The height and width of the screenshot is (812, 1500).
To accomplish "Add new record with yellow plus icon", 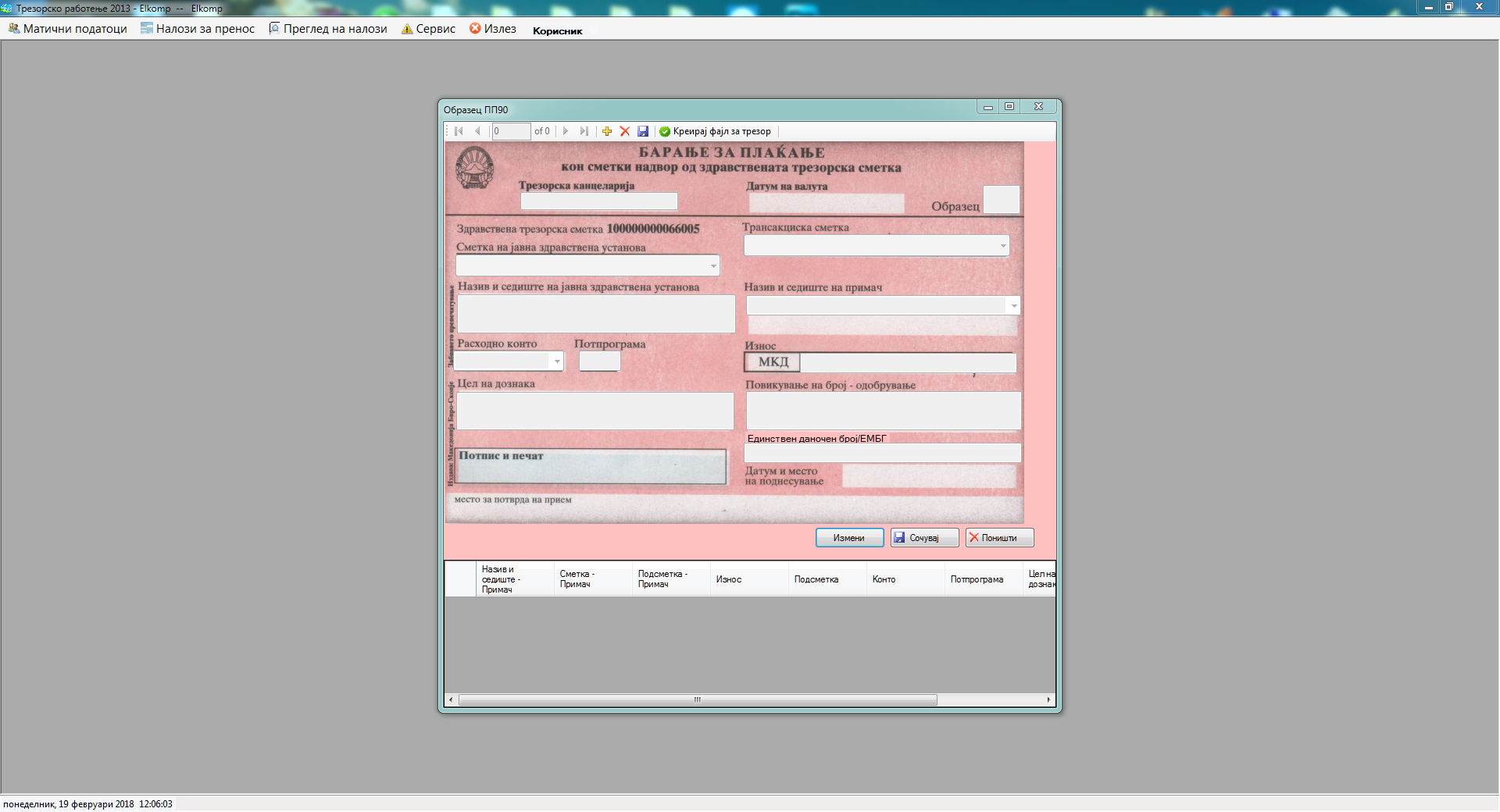I will [607, 131].
